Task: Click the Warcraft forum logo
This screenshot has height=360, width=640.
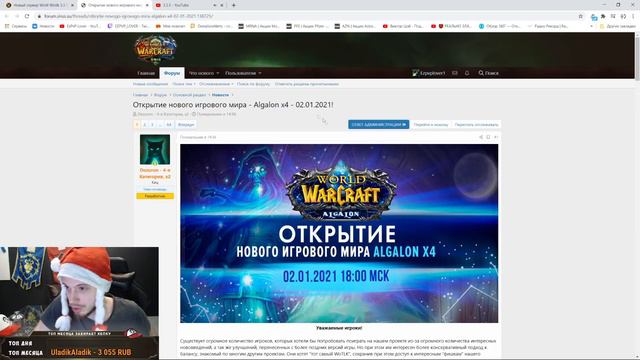Action: pos(156,50)
